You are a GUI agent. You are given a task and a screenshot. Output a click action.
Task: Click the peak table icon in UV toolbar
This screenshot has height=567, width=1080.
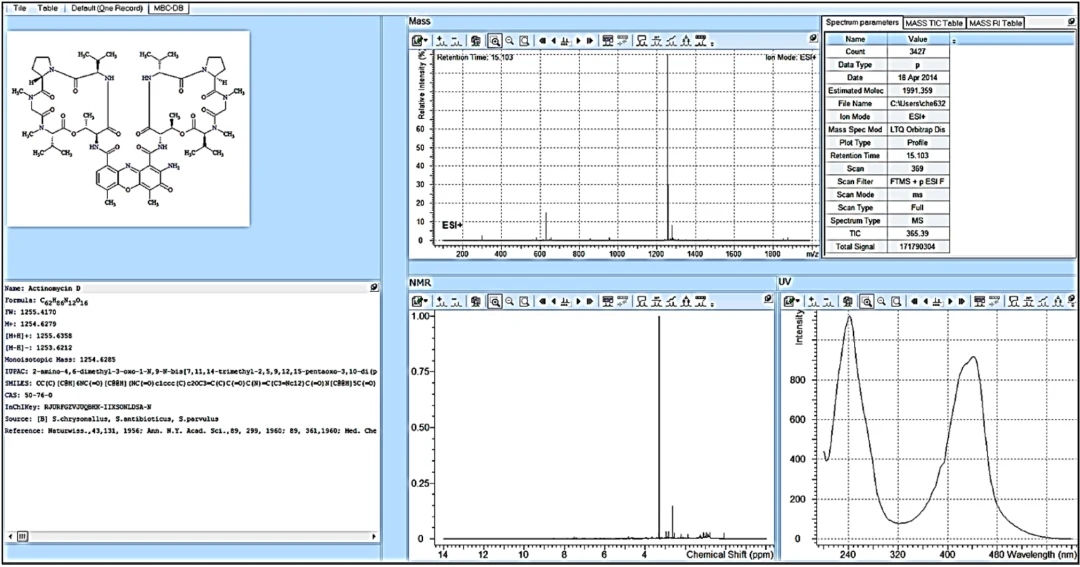[x=979, y=301]
